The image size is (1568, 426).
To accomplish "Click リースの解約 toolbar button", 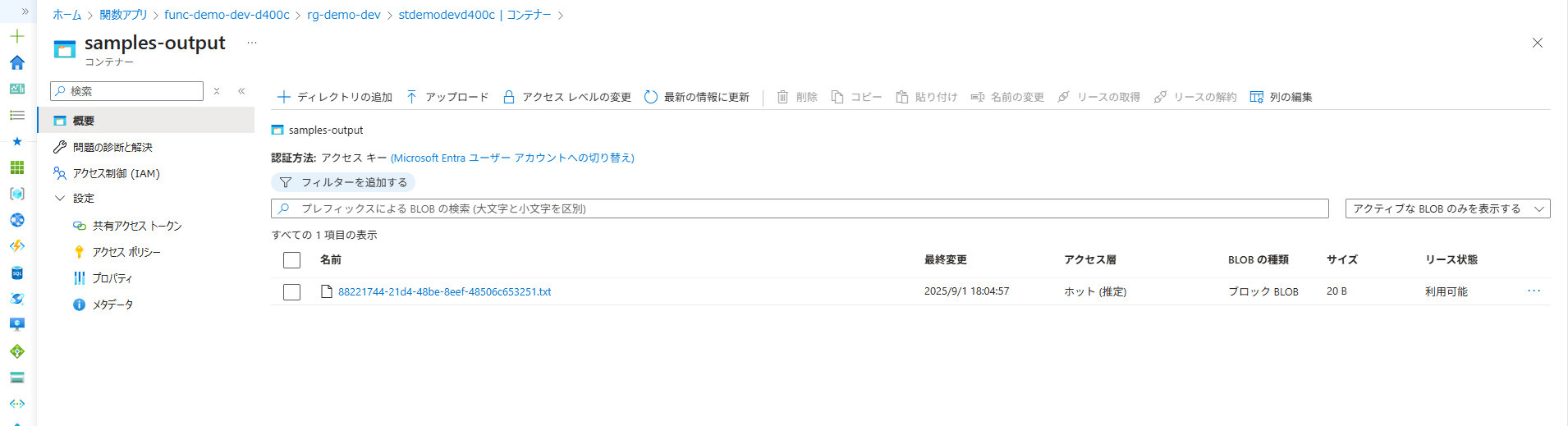I will tap(1195, 97).
